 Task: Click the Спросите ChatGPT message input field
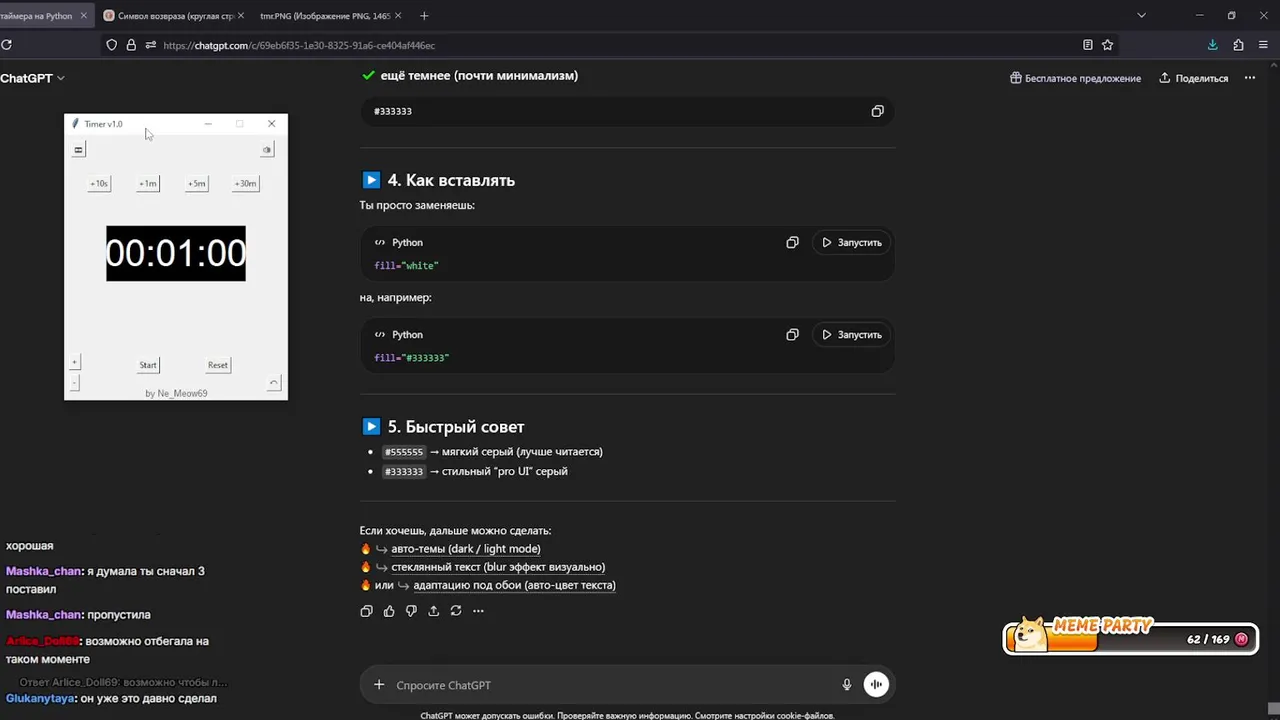600,685
